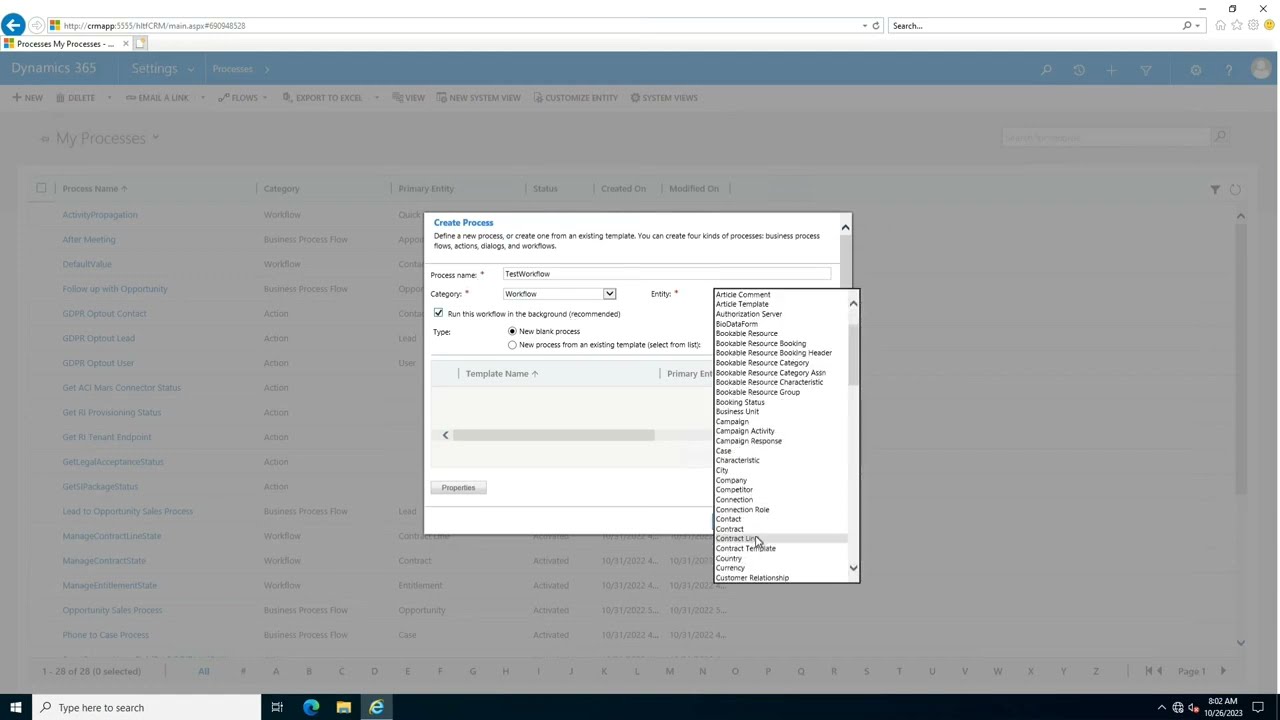Expand the Processes breadcrumb chevron

click(x=267, y=69)
